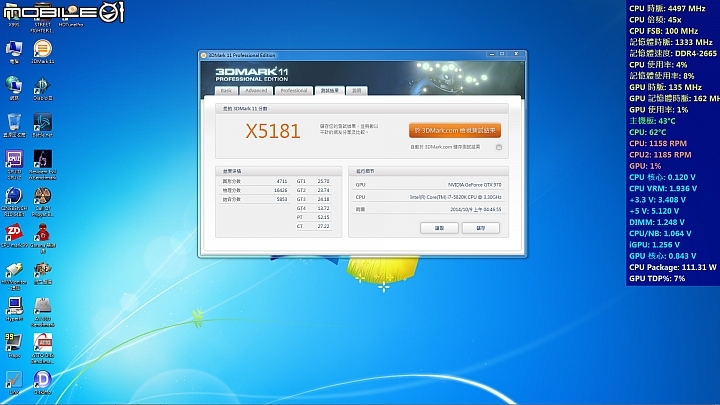The image size is (720, 405).
Task: Open the CINEBENCH R11.5 shortcut
Action: tap(14, 201)
